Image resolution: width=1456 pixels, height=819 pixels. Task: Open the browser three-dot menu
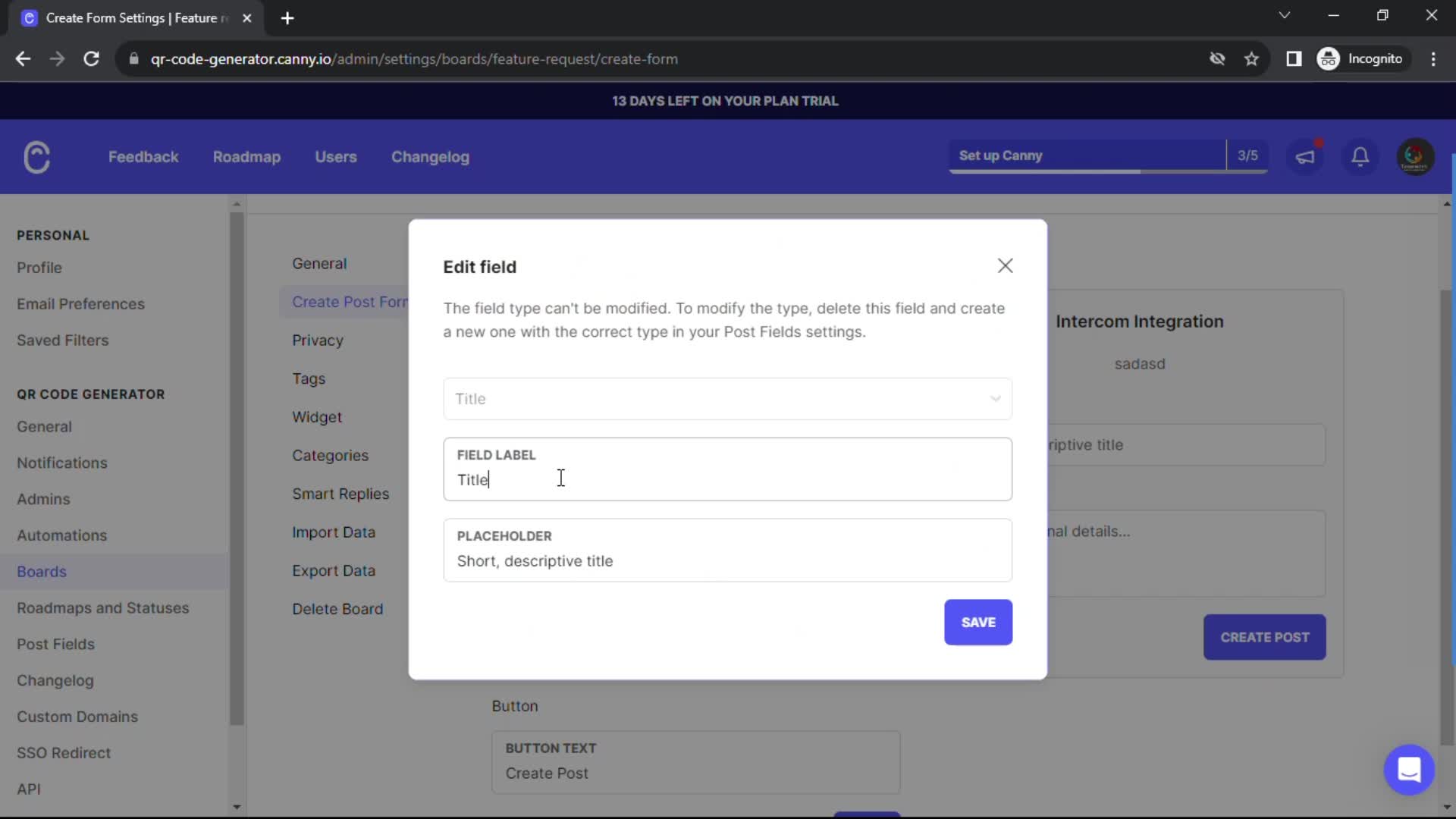coord(1435,59)
